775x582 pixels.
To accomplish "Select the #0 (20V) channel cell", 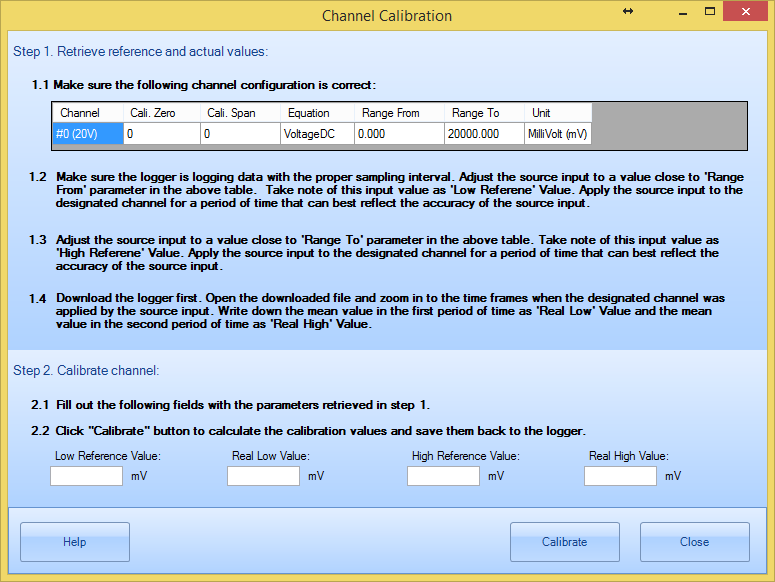I will click(x=88, y=133).
